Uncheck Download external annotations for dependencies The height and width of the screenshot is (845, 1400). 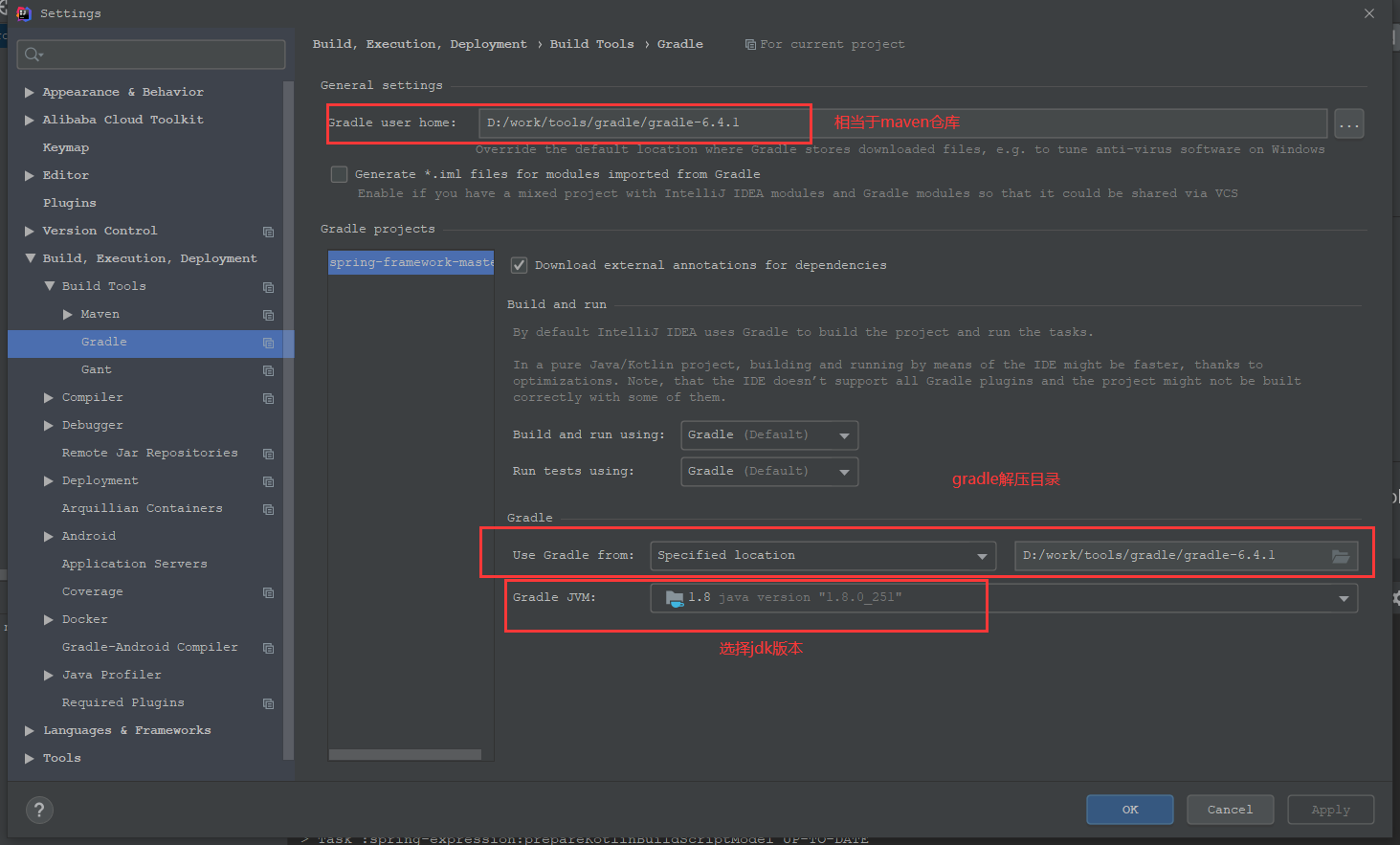pos(519,265)
